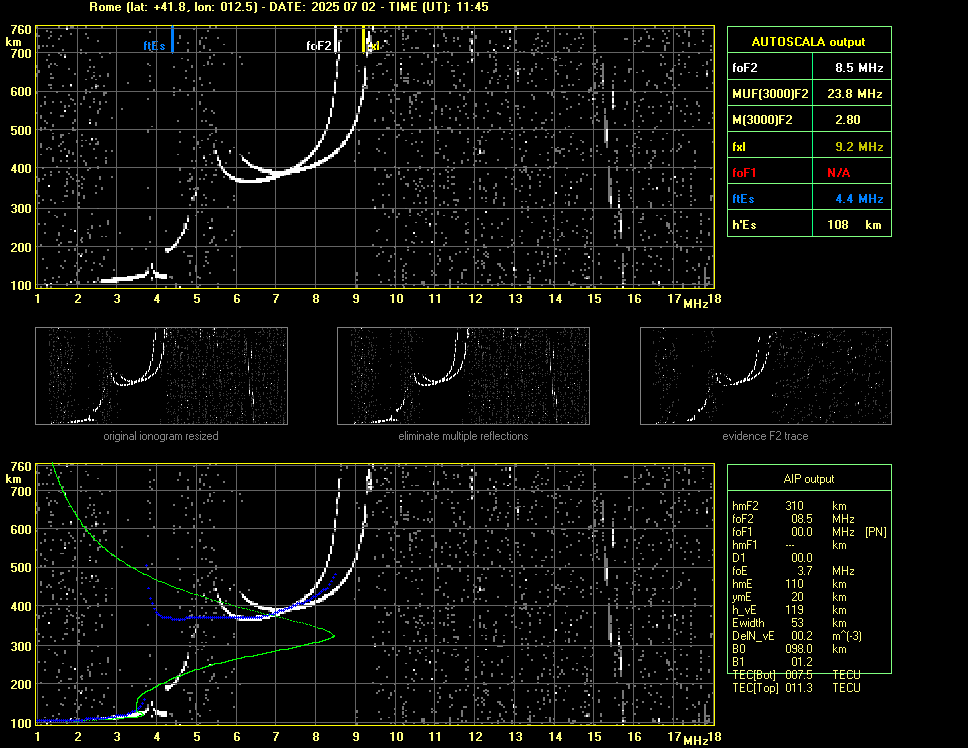968x748 pixels.
Task: Select the hmE value '110' km
Action: [x=794, y=584]
